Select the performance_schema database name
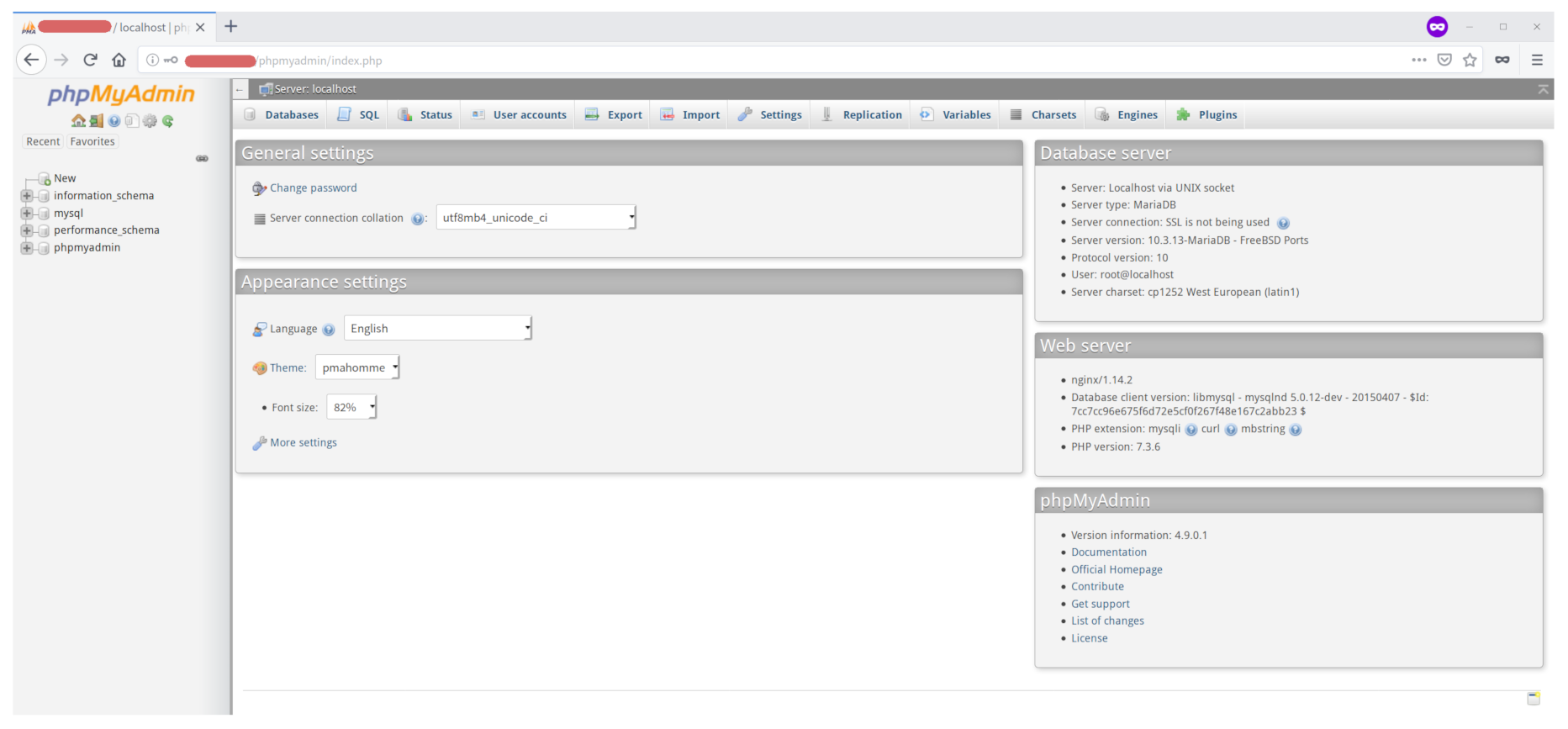Image resolution: width=1568 pixels, height=729 pixels. [107, 230]
